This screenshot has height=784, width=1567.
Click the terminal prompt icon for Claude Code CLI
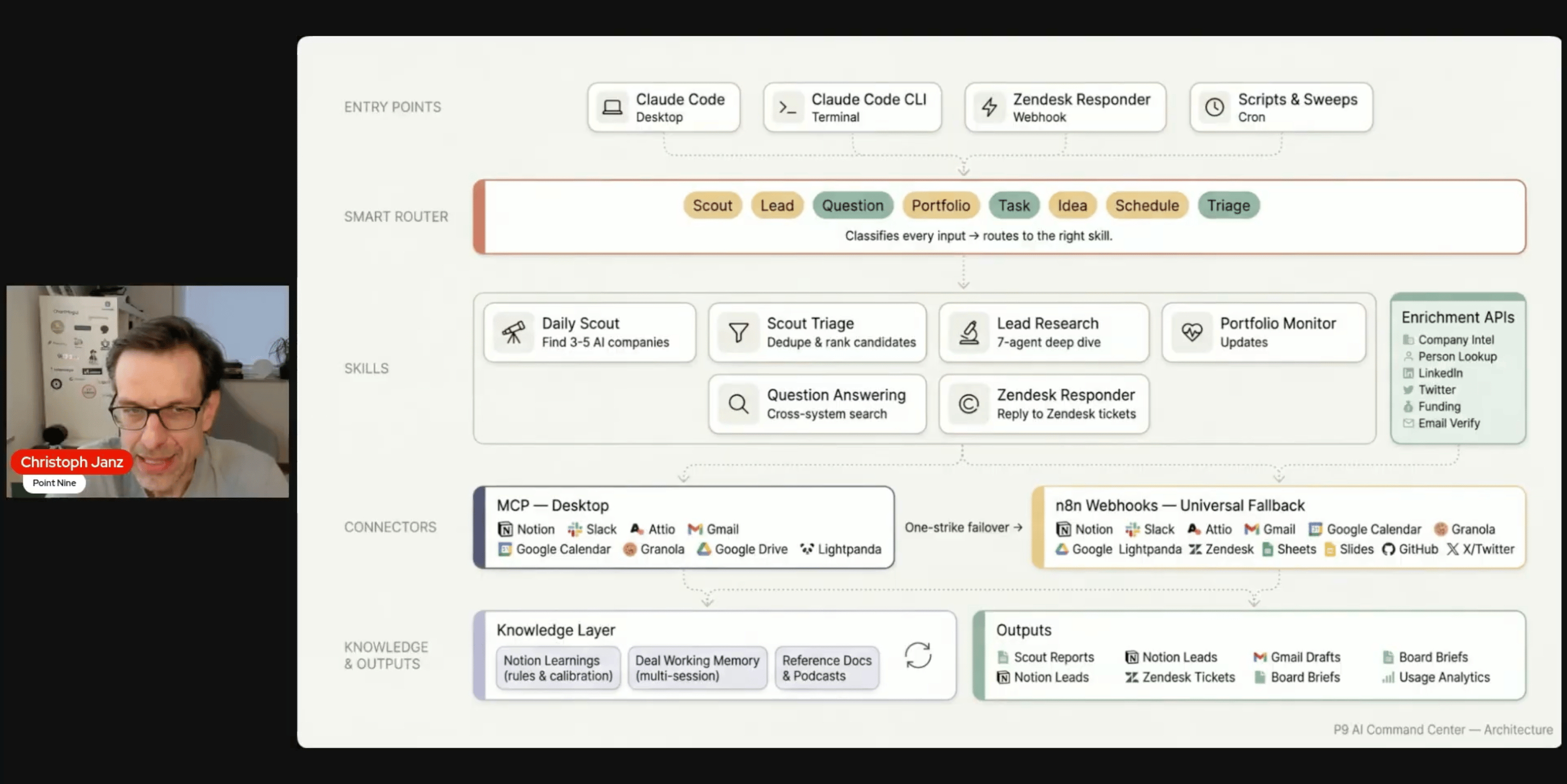click(788, 107)
